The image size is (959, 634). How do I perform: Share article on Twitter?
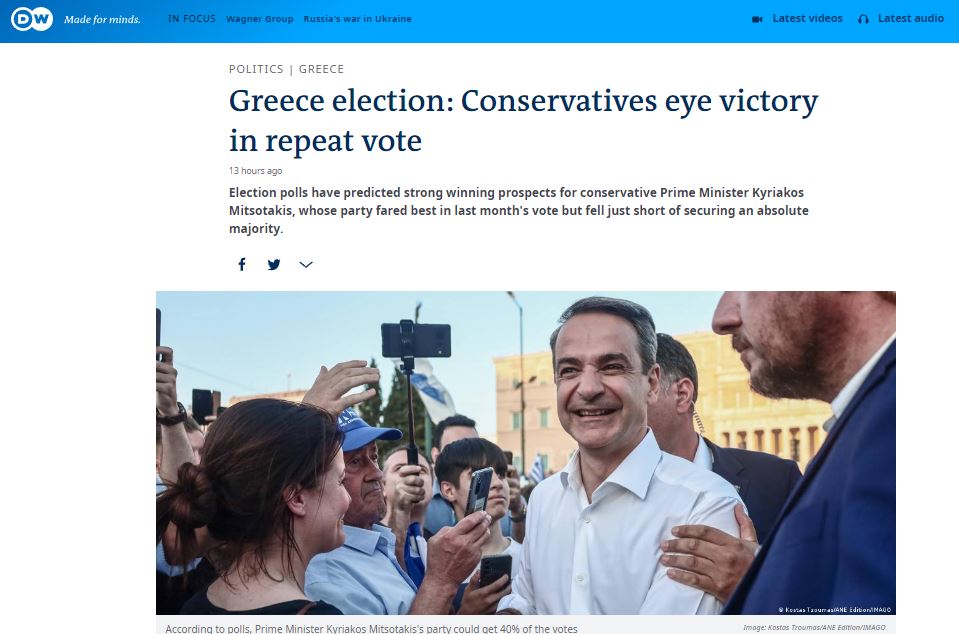tap(274, 264)
